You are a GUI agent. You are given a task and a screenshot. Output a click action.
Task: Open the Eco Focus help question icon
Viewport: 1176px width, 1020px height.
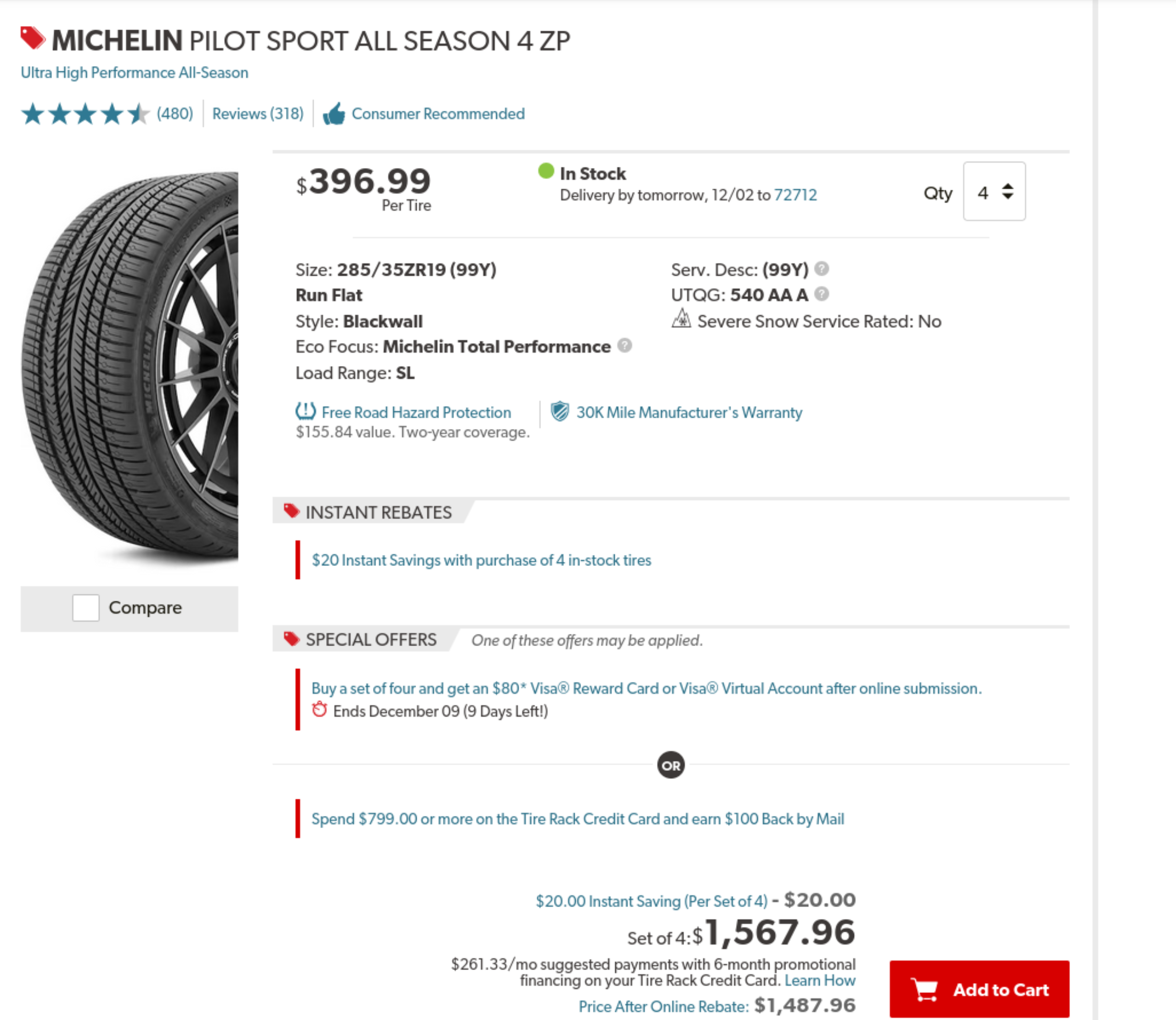(625, 345)
